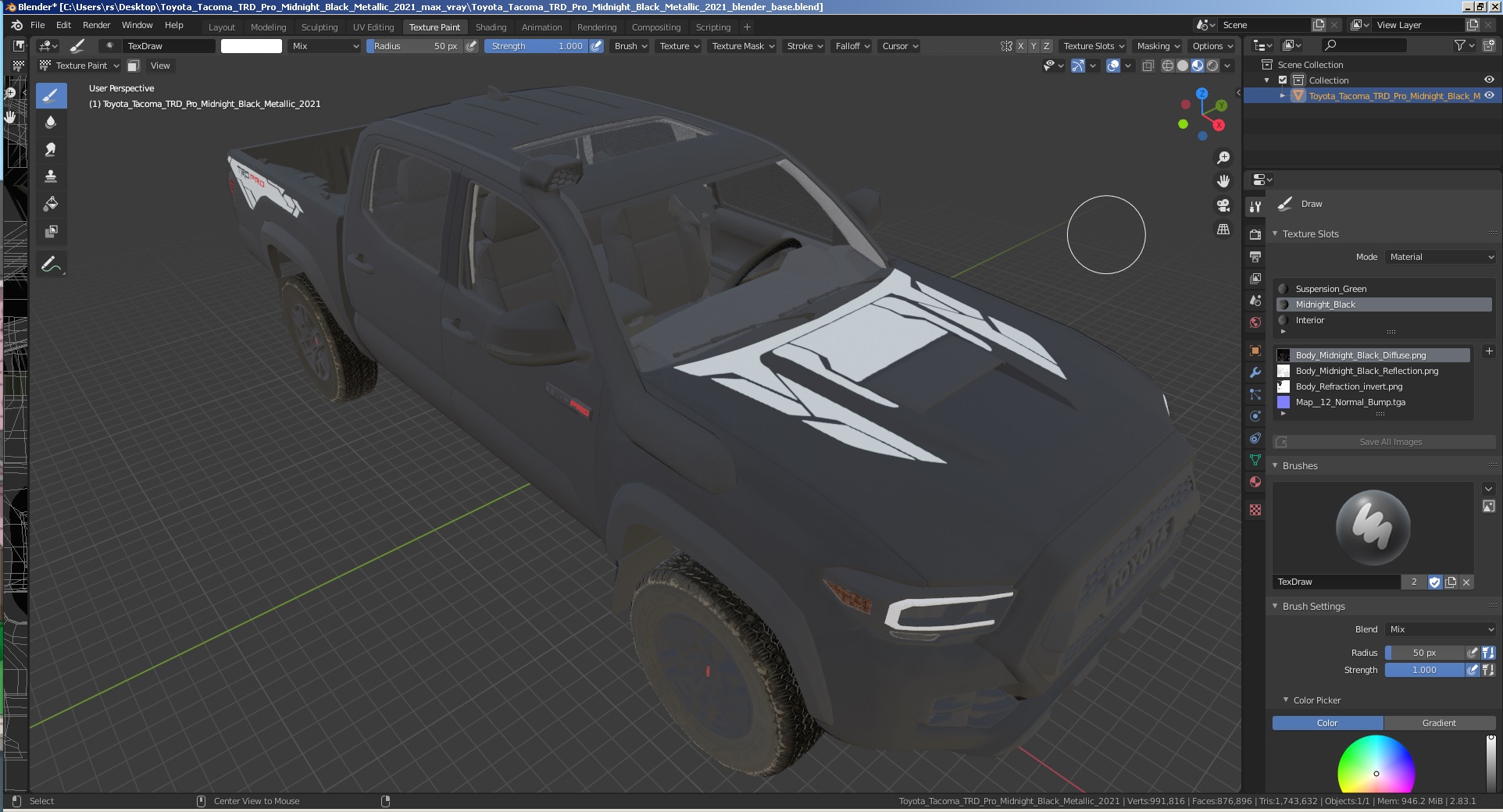Hide Collection with its eye icon

click(1489, 80)
